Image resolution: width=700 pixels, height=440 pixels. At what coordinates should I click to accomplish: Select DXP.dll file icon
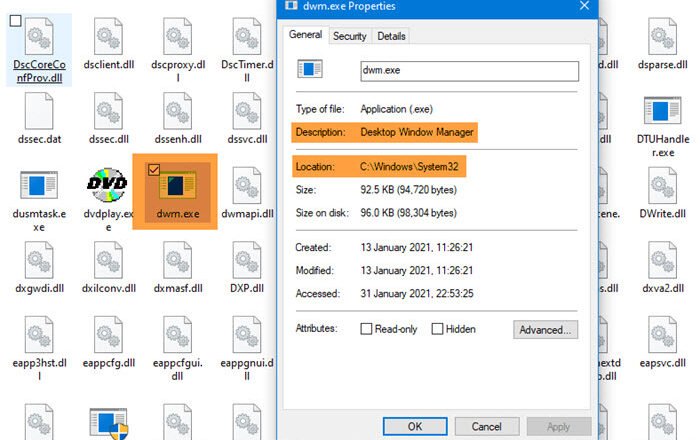(247, 260)
